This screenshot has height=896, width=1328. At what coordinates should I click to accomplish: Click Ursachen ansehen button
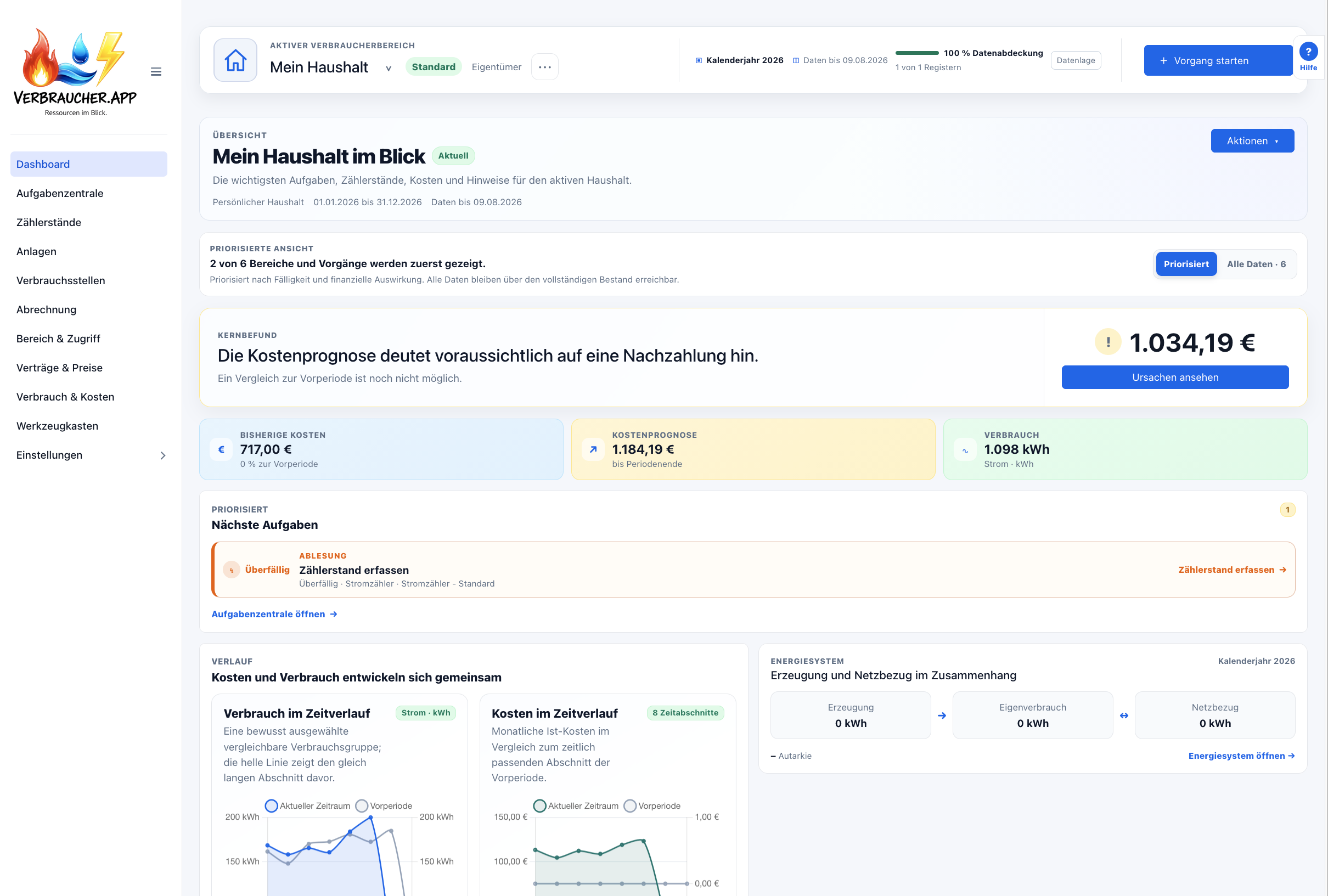coord(1175,377)
